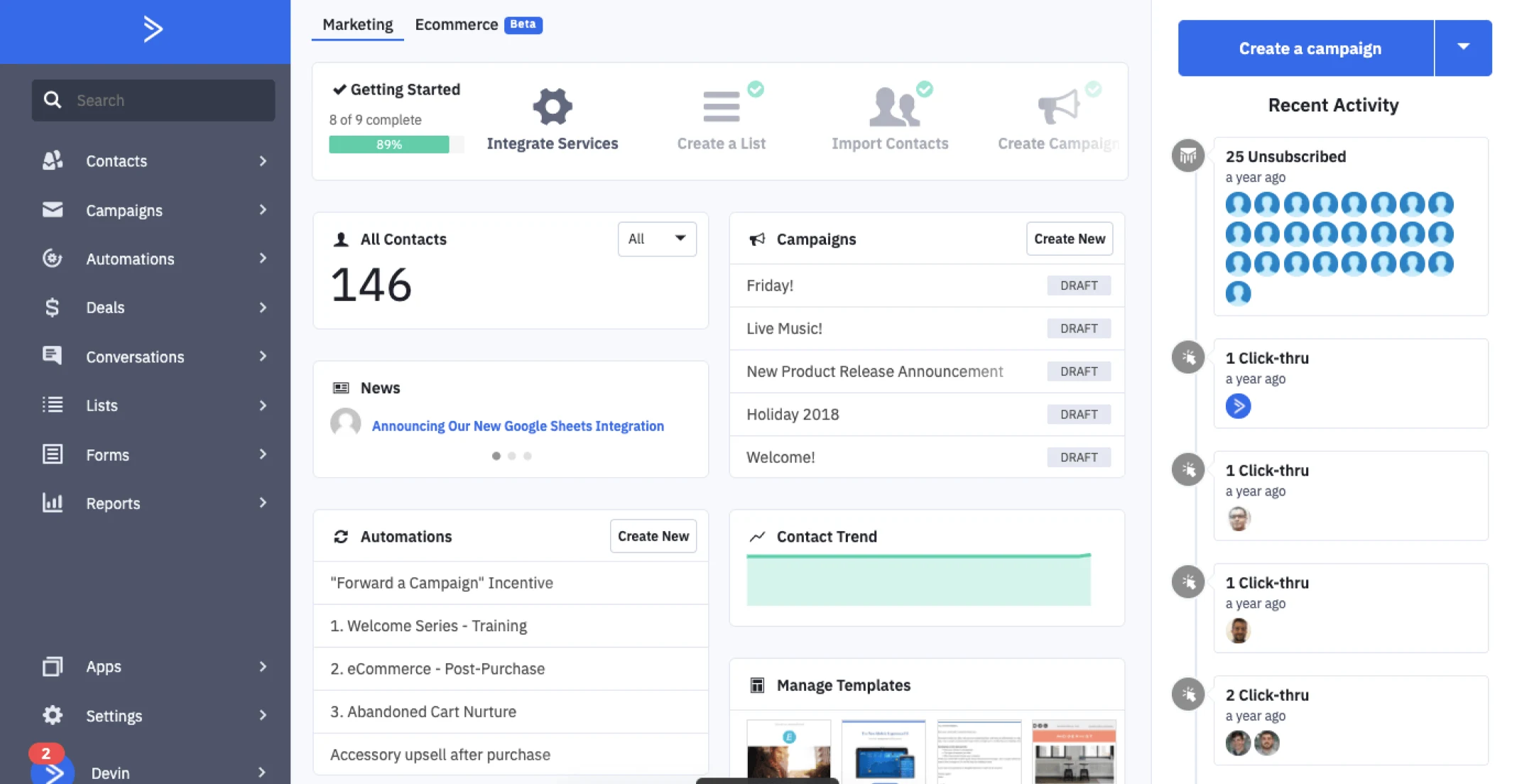Click the search magnifier icon

pyautogui.click(x=52, y=99)
